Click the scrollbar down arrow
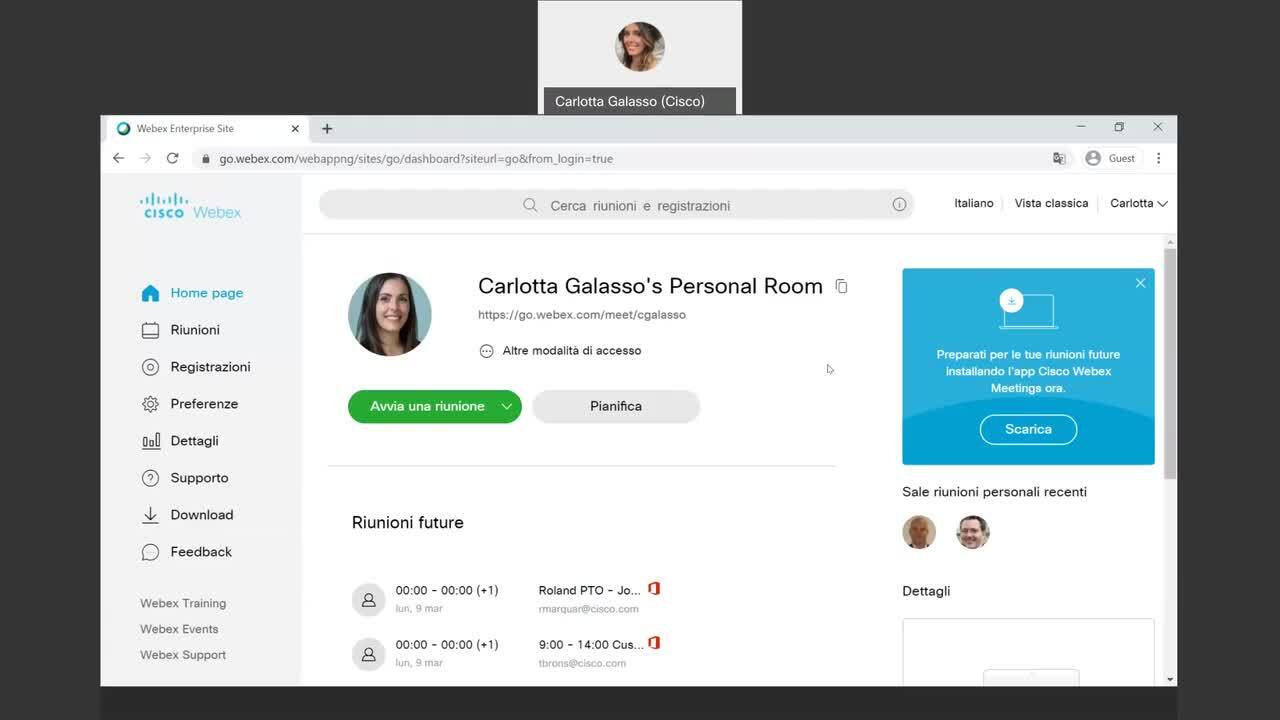This screenshot has height=720, width=1280. coord(1170,679)
